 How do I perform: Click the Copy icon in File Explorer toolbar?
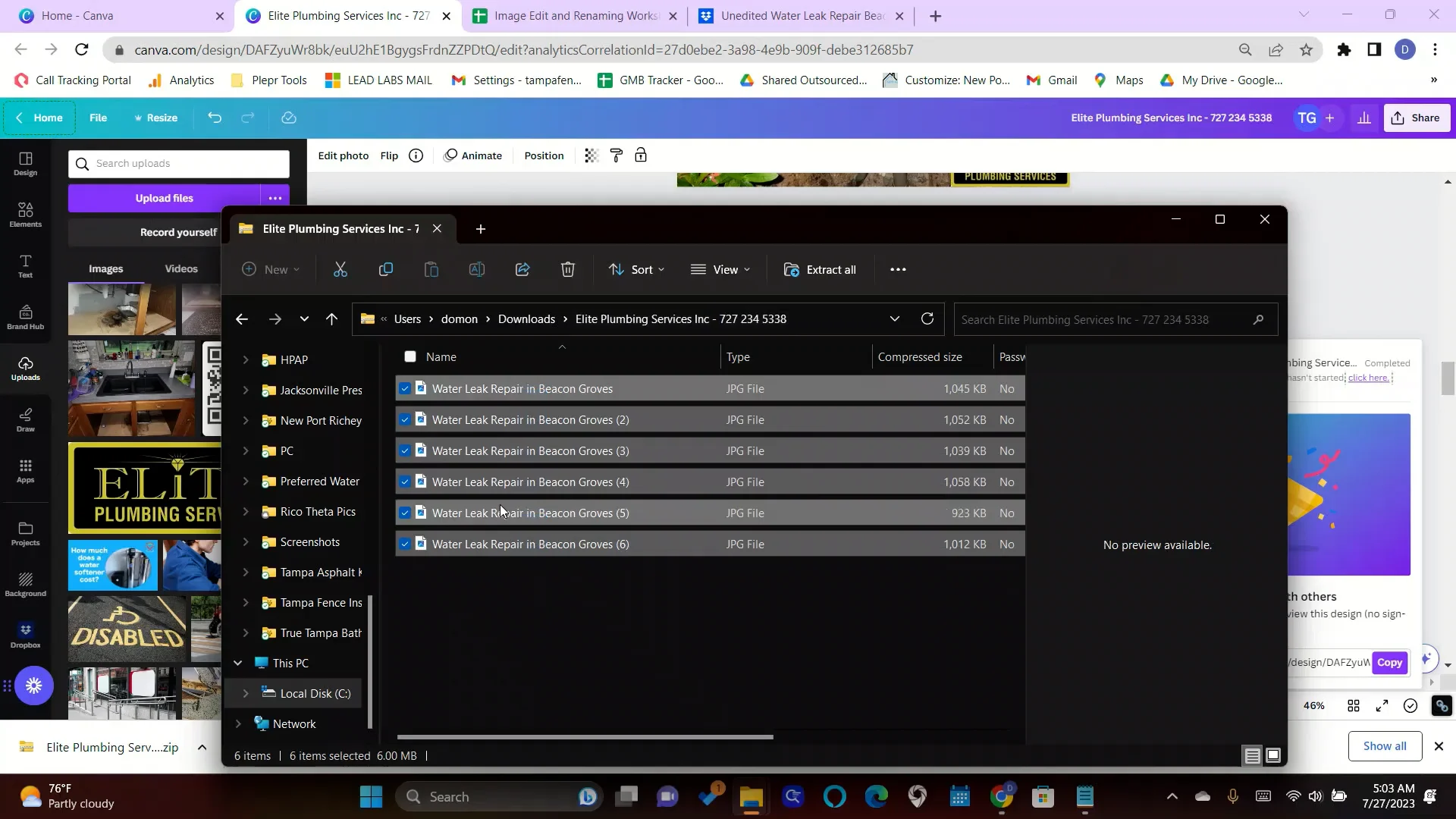point(386,269)
